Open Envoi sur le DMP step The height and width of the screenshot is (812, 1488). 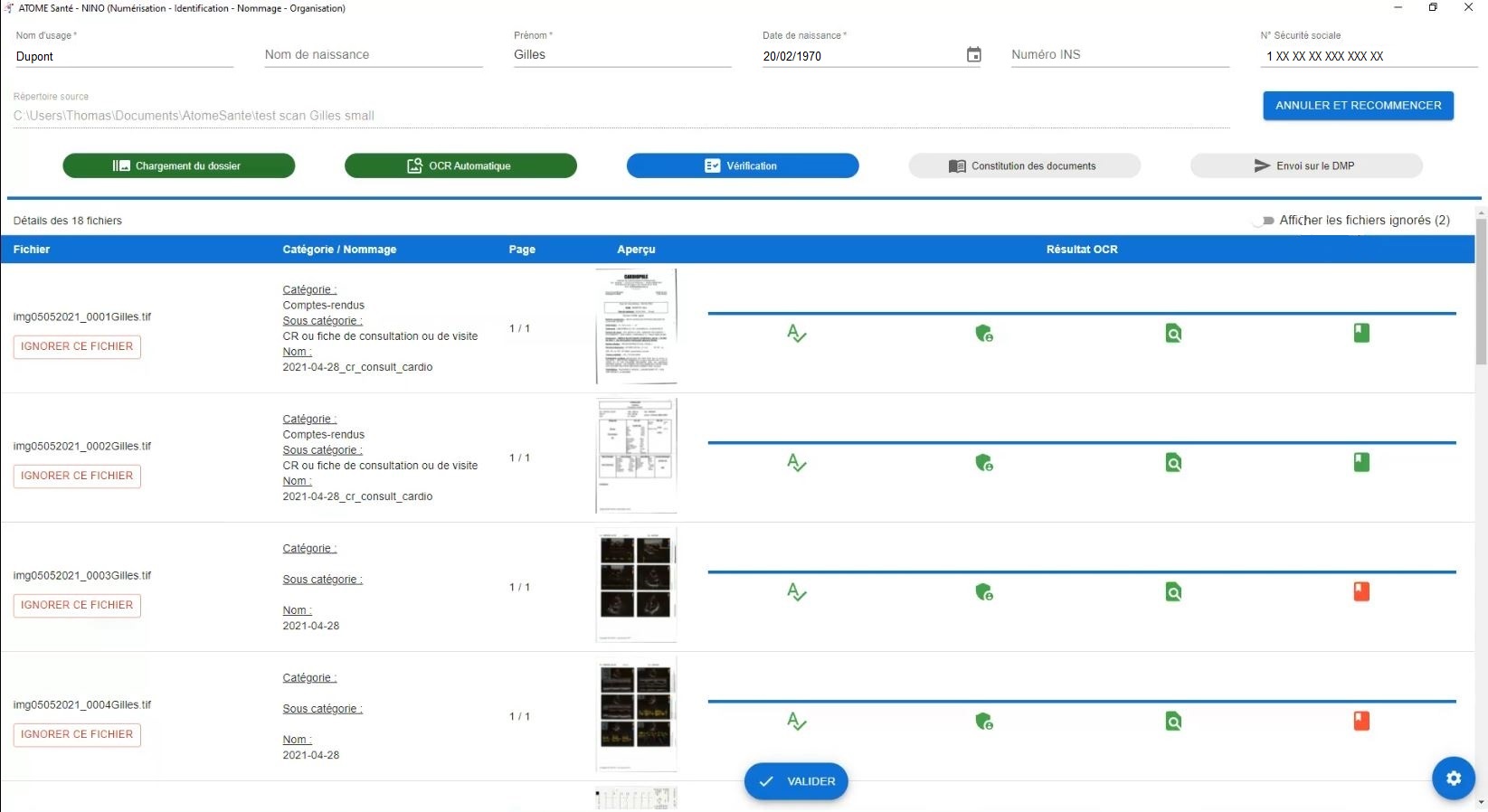pyautogui.click(x=1306, y=165)
